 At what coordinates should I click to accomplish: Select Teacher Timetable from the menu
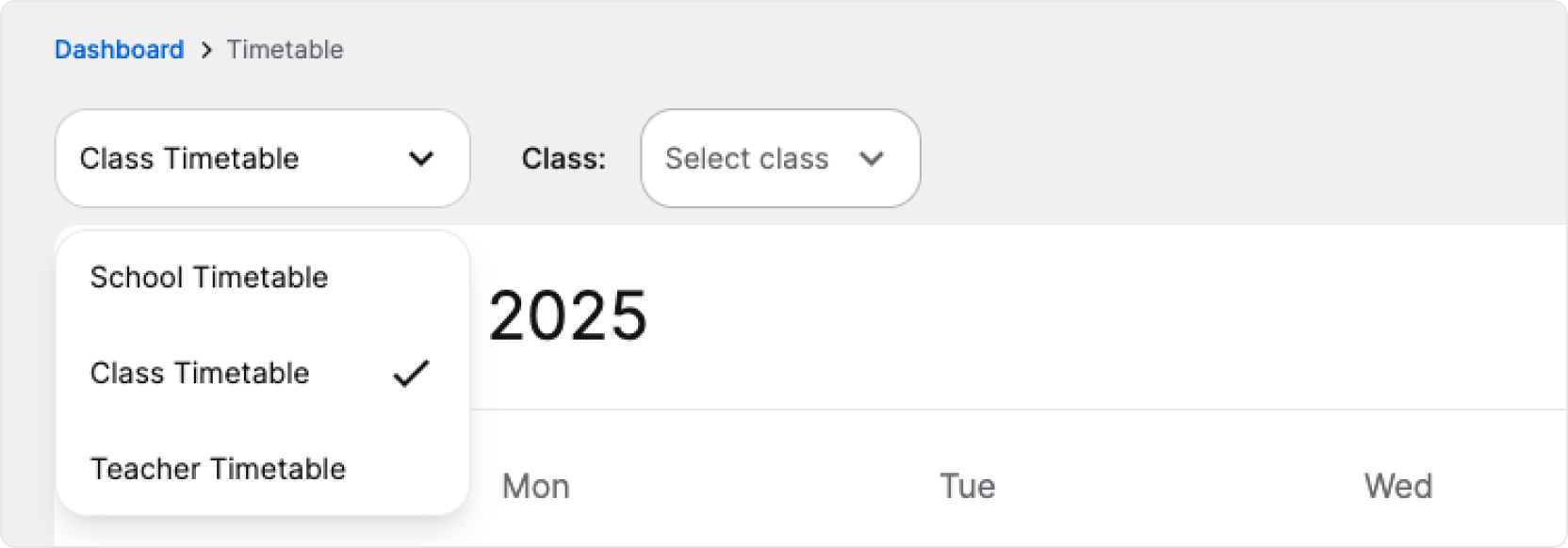(x=217, y=468)
